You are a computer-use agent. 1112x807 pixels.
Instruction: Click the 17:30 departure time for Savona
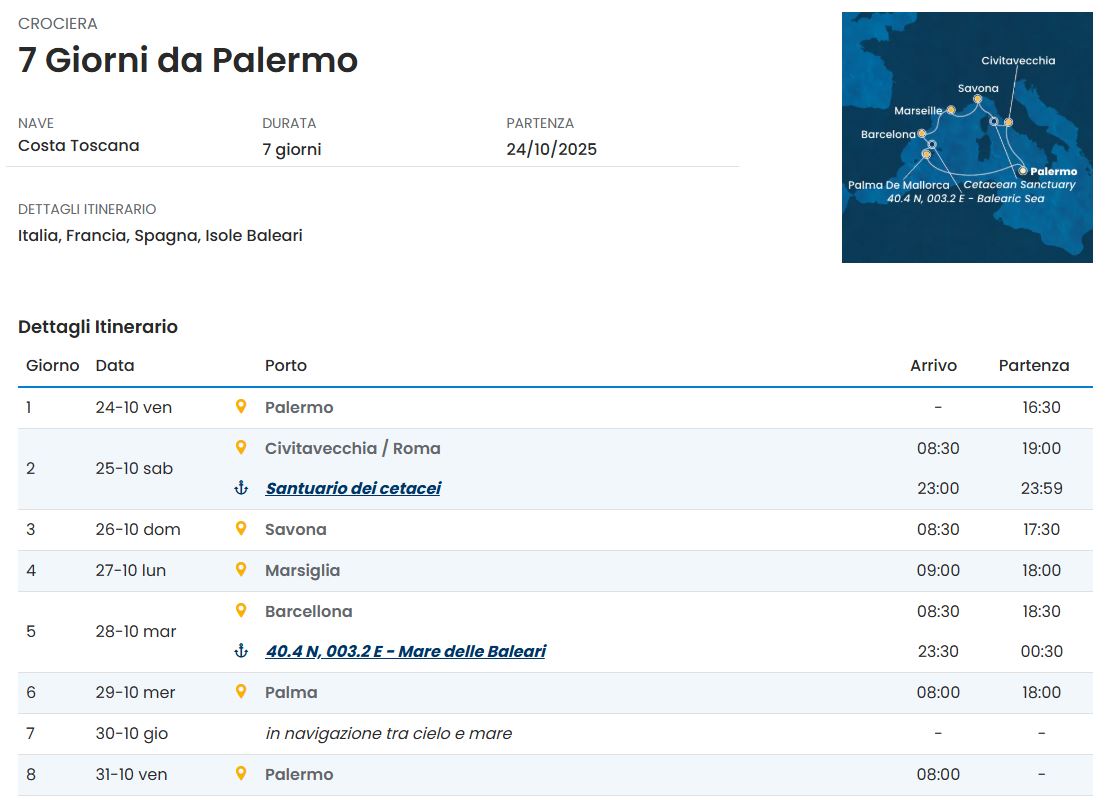click(1041, 529)
